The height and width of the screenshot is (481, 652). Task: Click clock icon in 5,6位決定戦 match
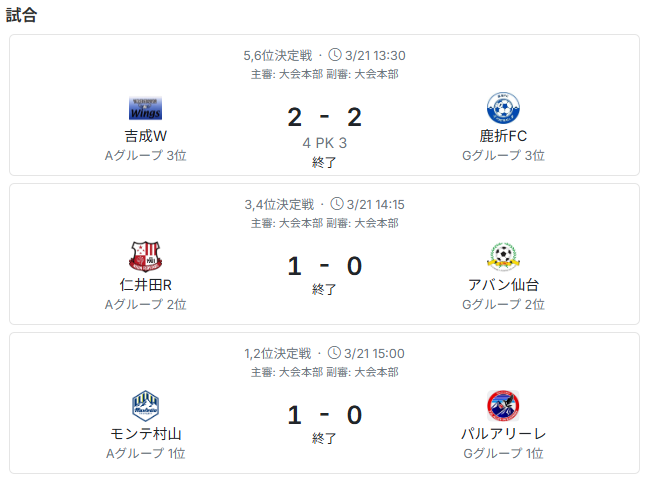335,55
